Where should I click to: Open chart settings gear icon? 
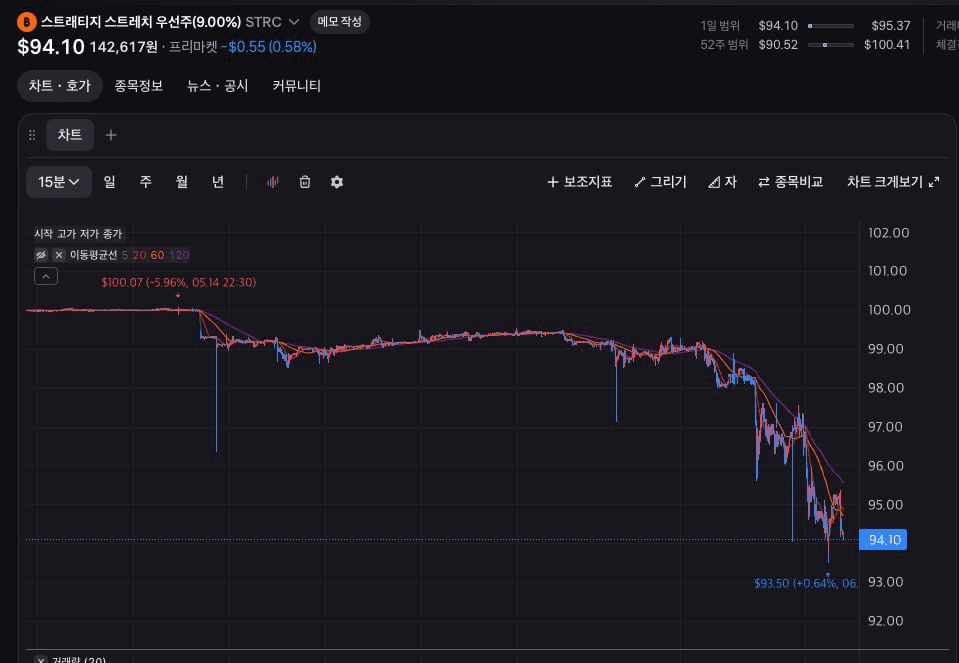click(x=336, y=182)
